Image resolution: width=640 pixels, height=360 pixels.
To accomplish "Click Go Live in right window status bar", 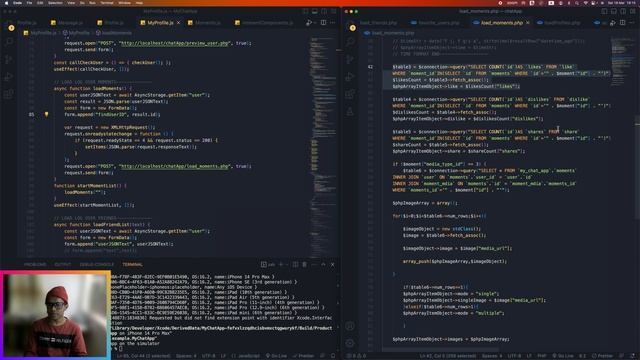I will click(563, 356).
